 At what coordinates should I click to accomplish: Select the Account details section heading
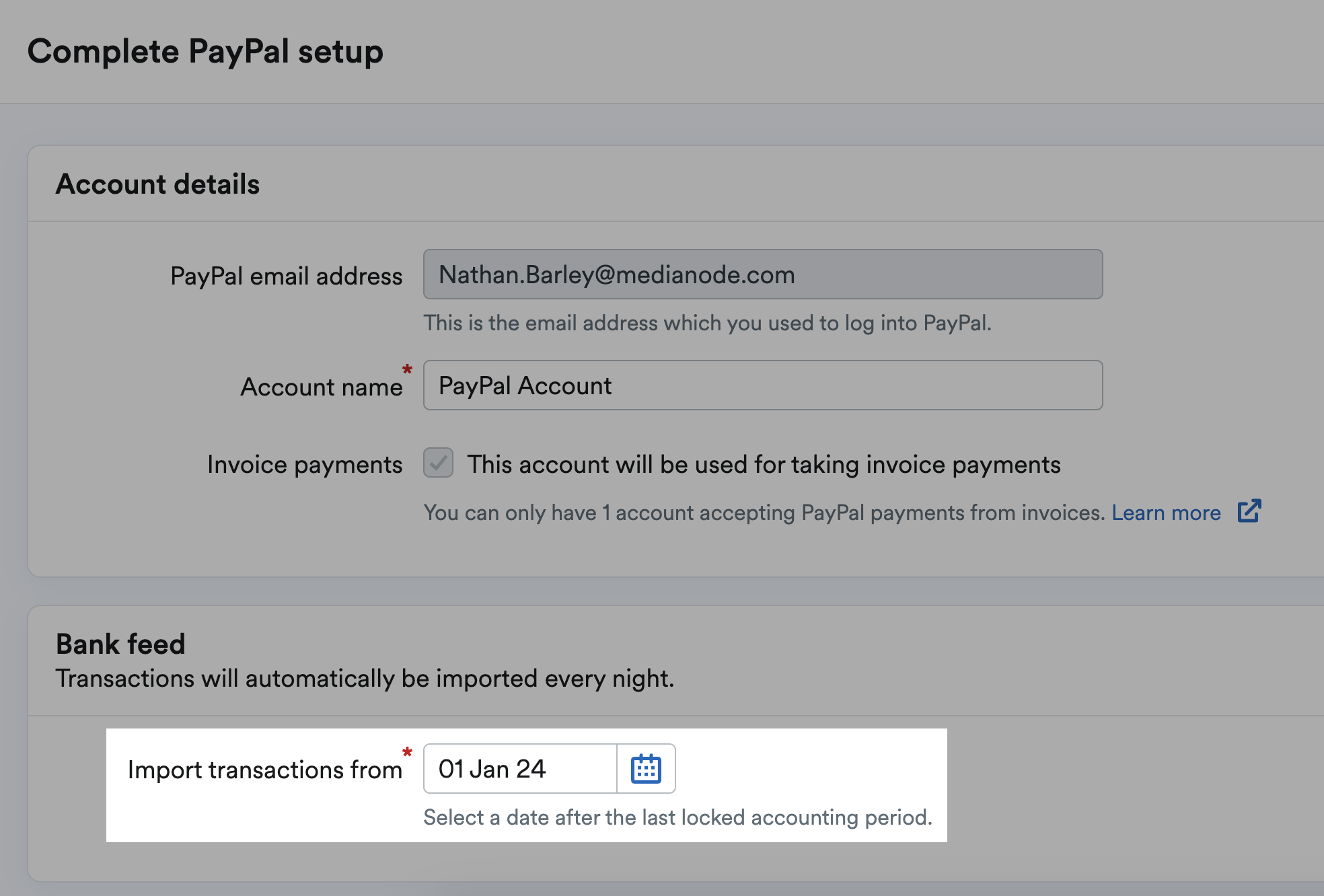(157, 184)
